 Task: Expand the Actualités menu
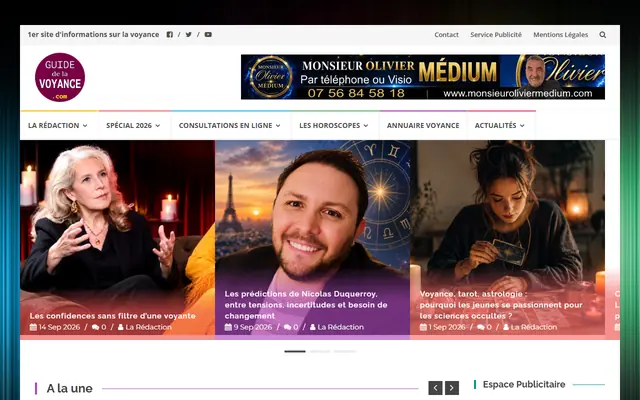[499, 125]
